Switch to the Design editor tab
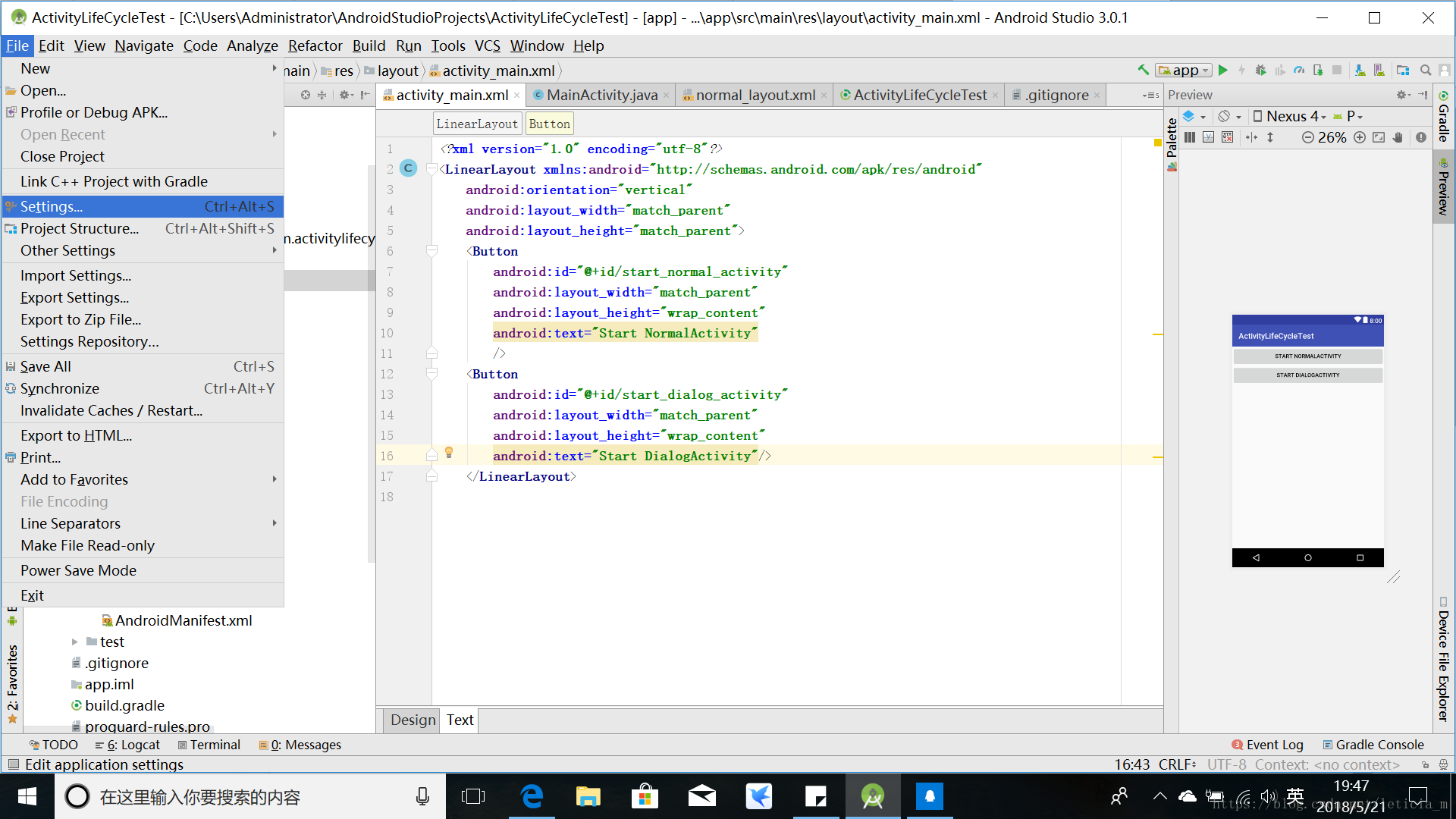Screen dimensions: 1456x819 pyautogui.click(x=413, y=720)
